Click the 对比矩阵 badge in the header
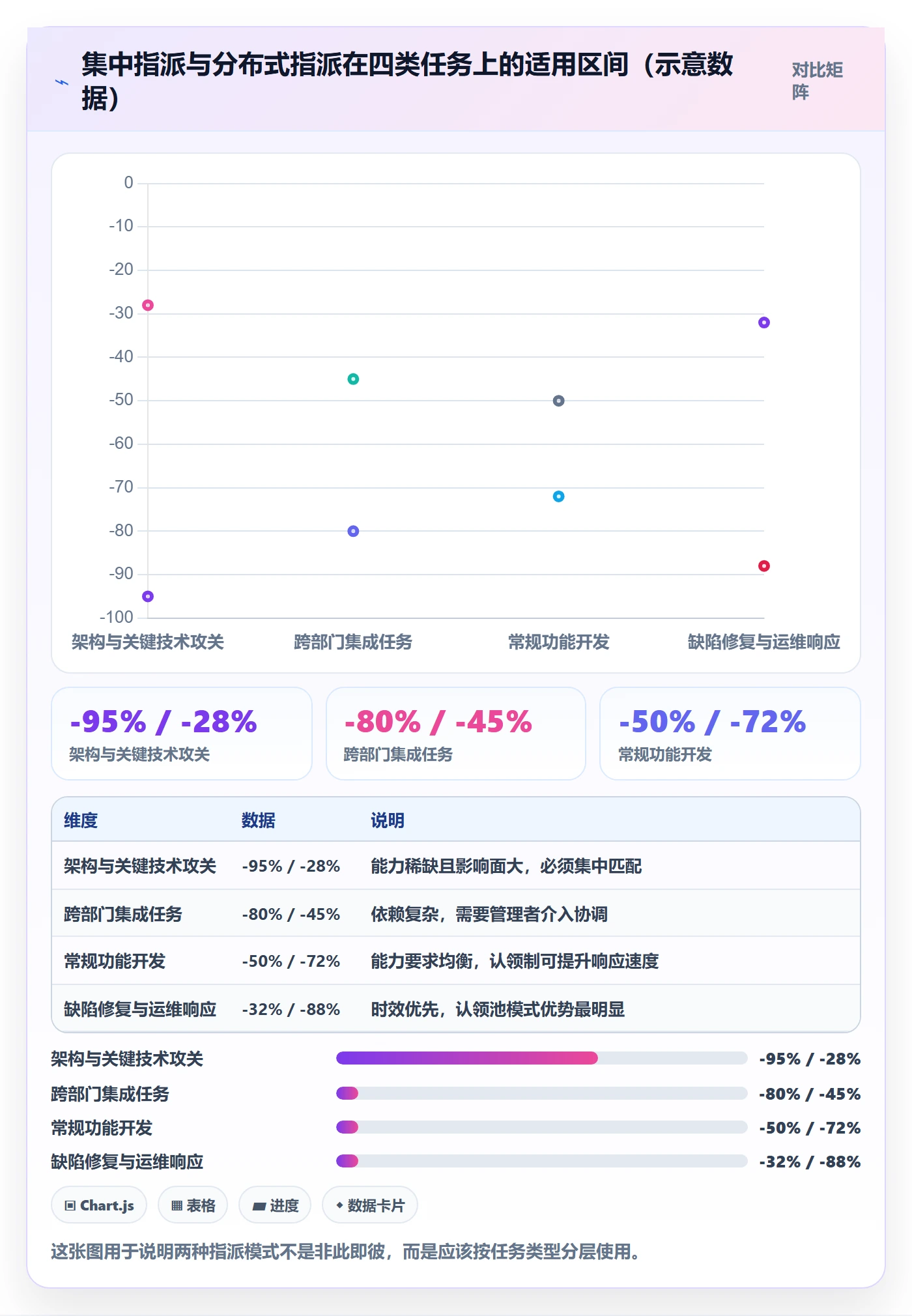The image size is (912, 1316). (x=818, y=81)
